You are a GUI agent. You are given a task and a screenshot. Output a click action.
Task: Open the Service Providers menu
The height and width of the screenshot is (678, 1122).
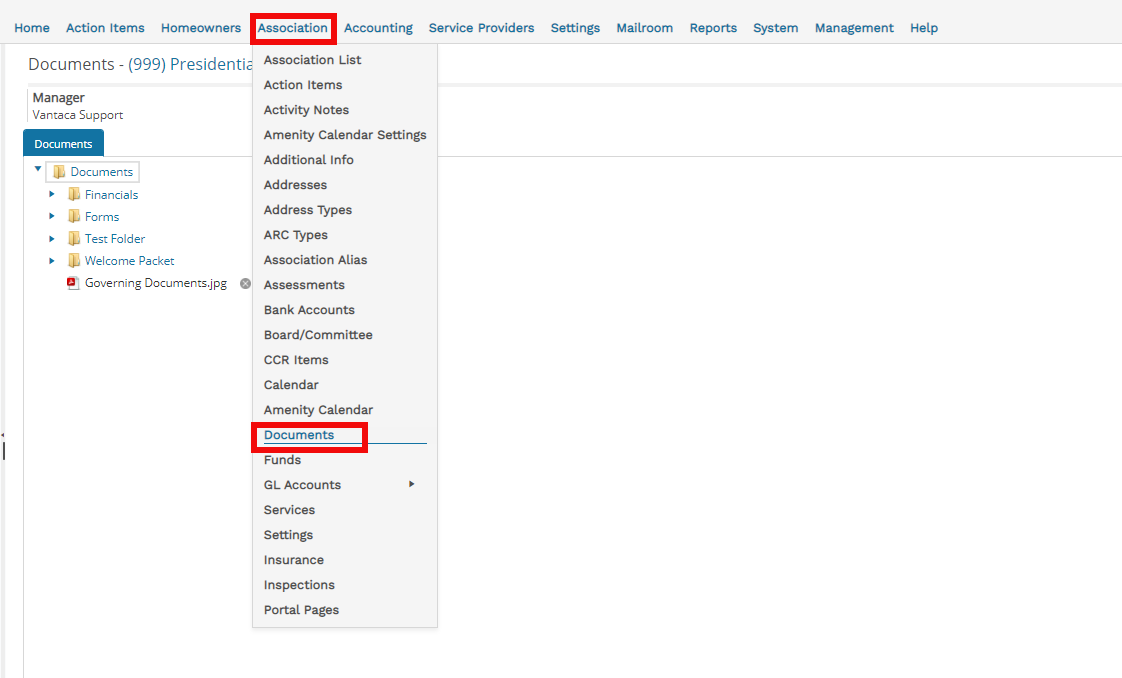tap(482, 28)
